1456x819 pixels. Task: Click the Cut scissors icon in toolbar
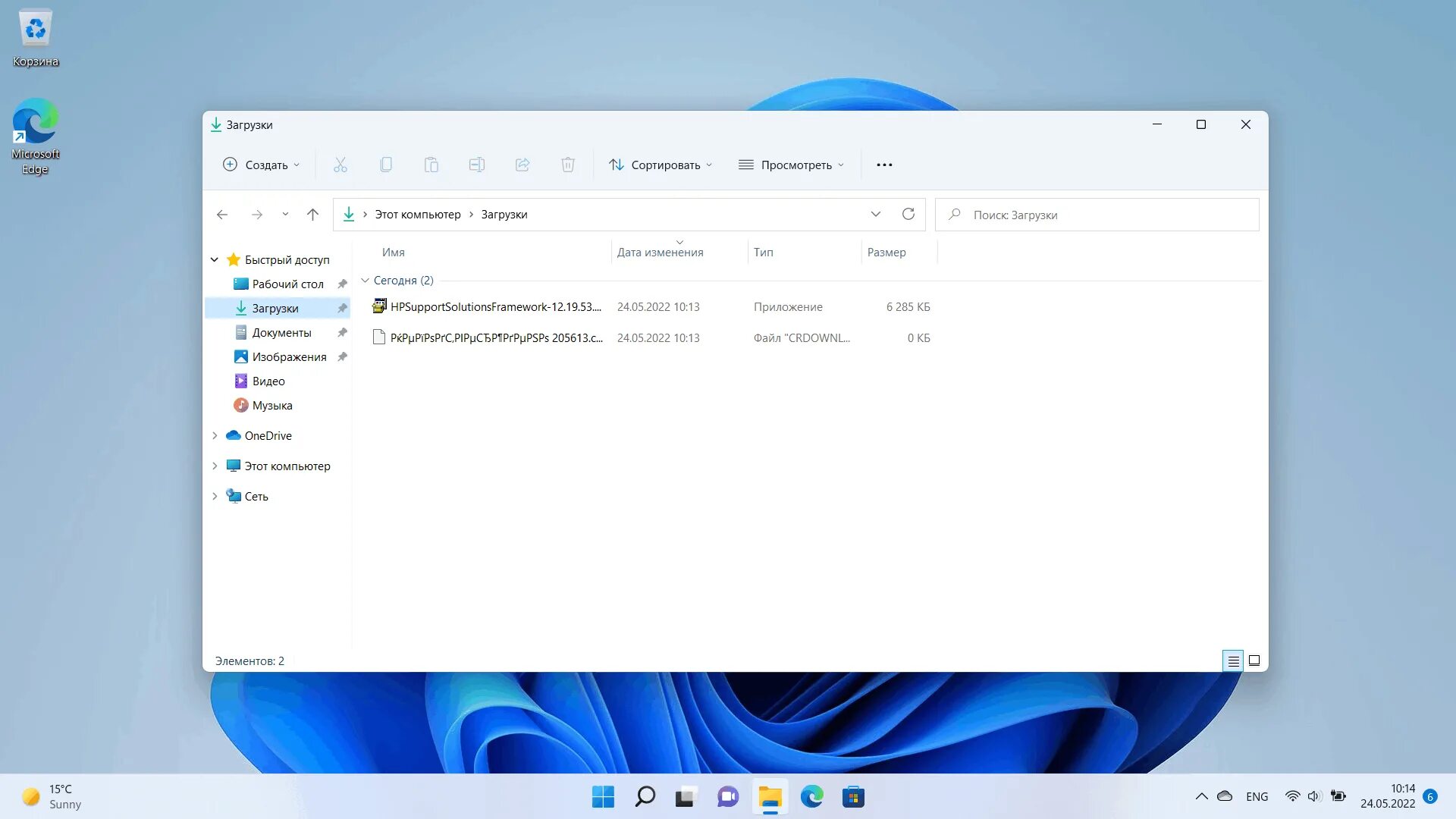point(340,165)
